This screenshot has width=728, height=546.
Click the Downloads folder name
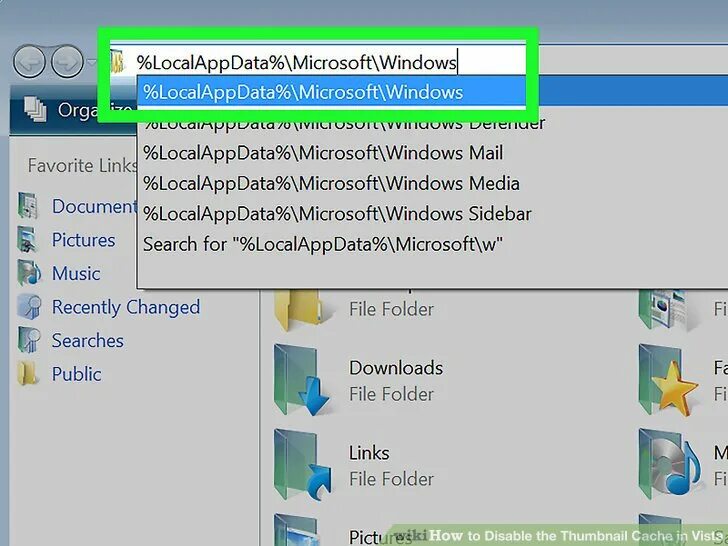[396, 368]
